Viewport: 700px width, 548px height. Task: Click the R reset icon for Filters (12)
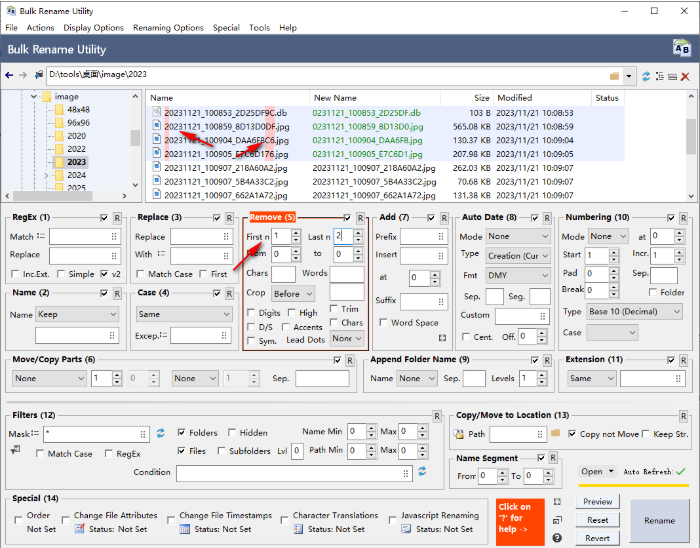437,416
